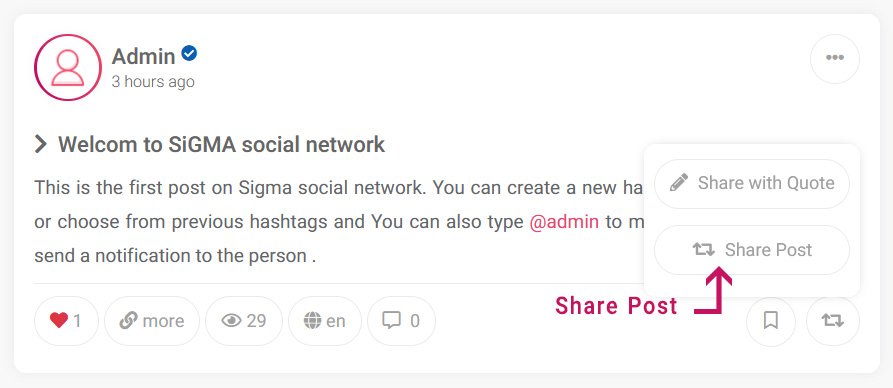Click the en language button
The image size is (893, 388).
[325, 321]
